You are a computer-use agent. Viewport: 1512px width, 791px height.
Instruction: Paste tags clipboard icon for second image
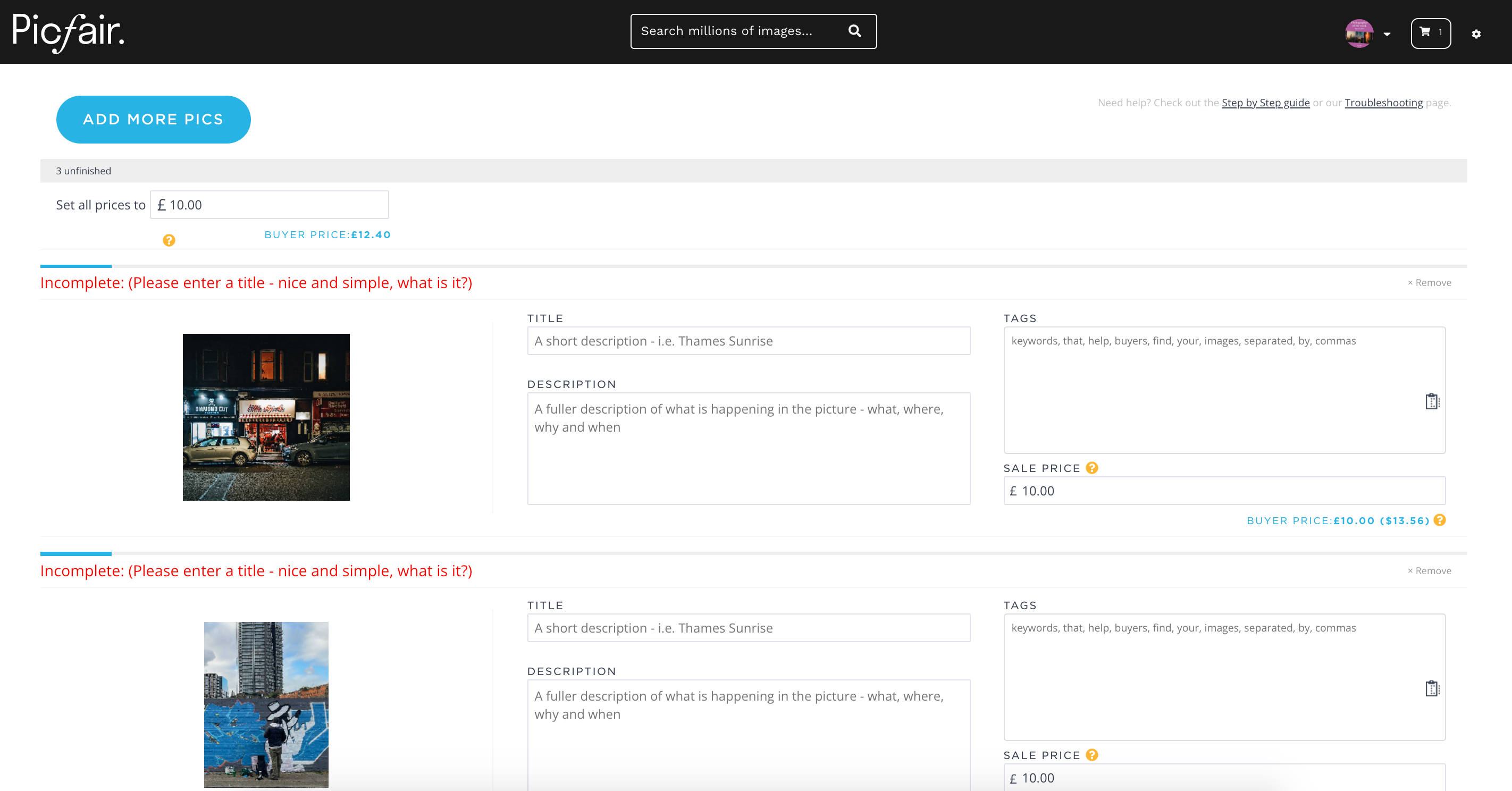pyautogui.click(x=1432, y=688)
